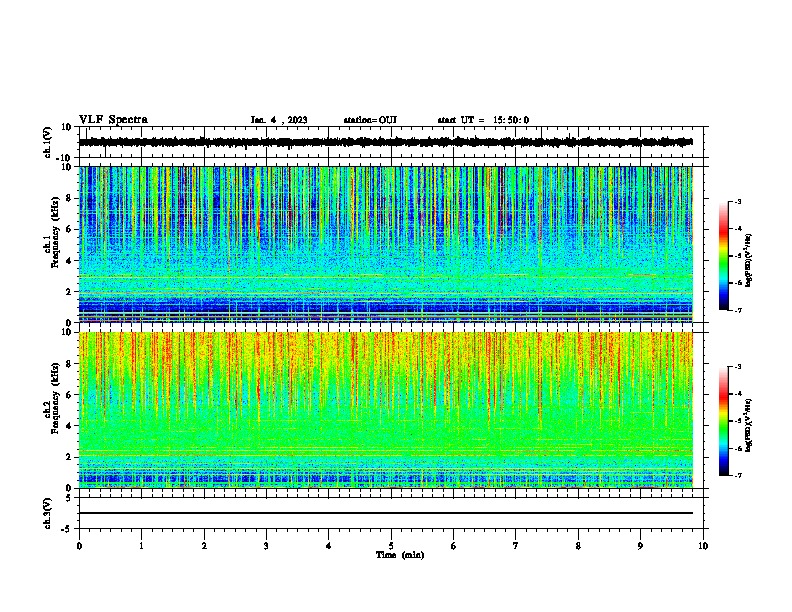Click the "8" kHz tick of ch.1 frequency axis
Screen dimensions: 792x612
(69, 198)
